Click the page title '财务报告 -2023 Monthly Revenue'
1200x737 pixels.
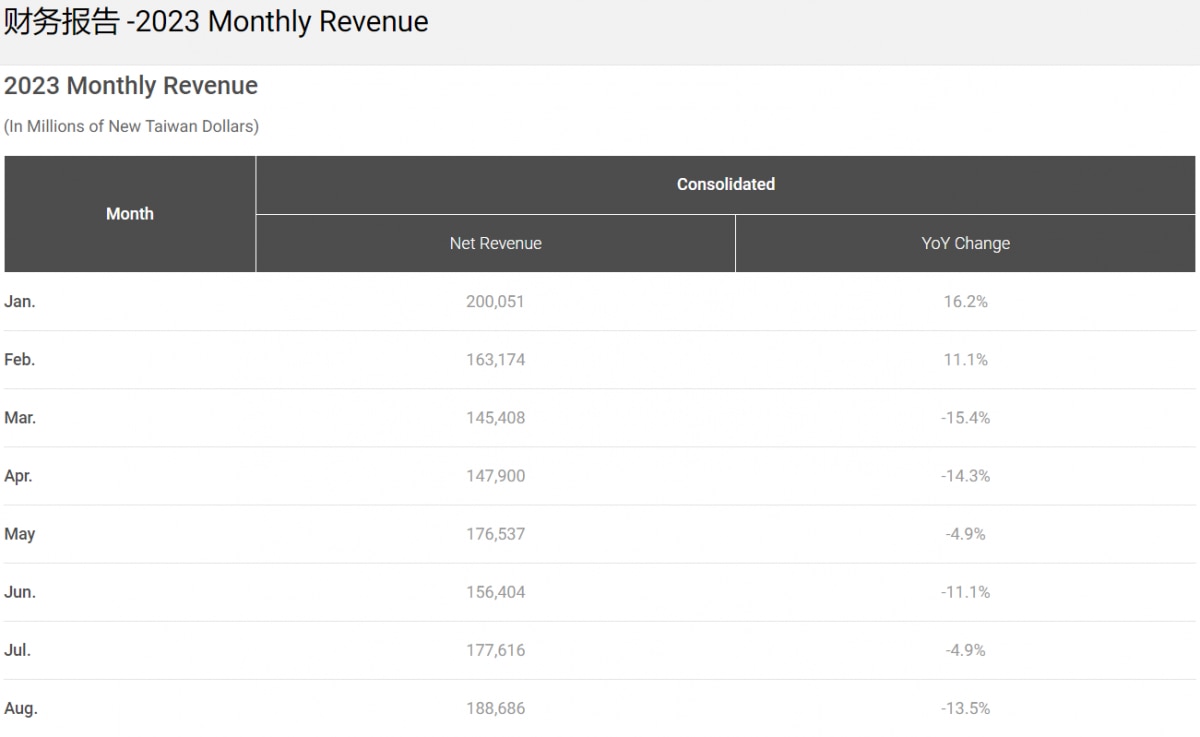[x=216, y=22]
